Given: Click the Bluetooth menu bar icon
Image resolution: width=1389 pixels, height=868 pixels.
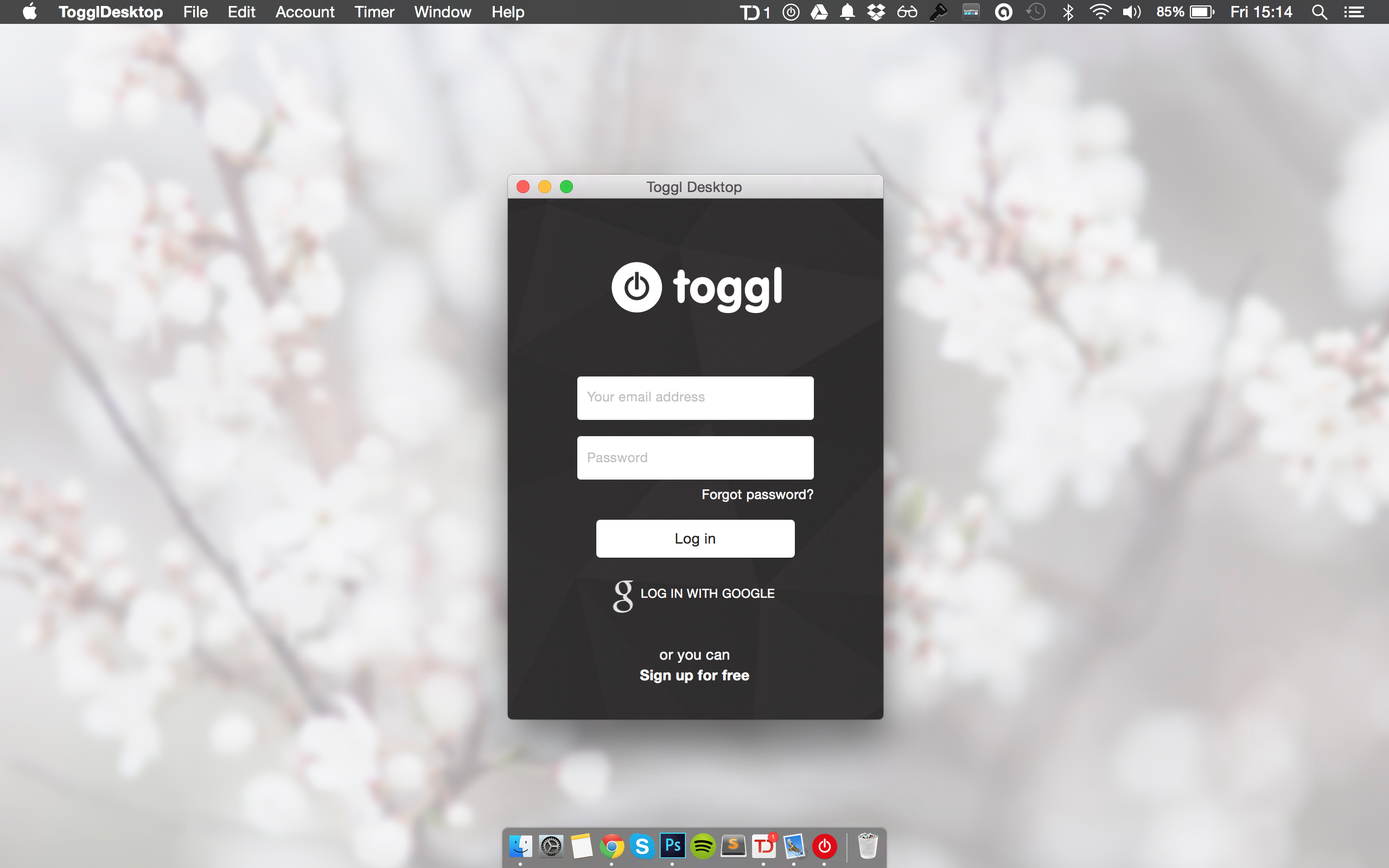Looking at the screenshot, I should tap(1068, 12).
